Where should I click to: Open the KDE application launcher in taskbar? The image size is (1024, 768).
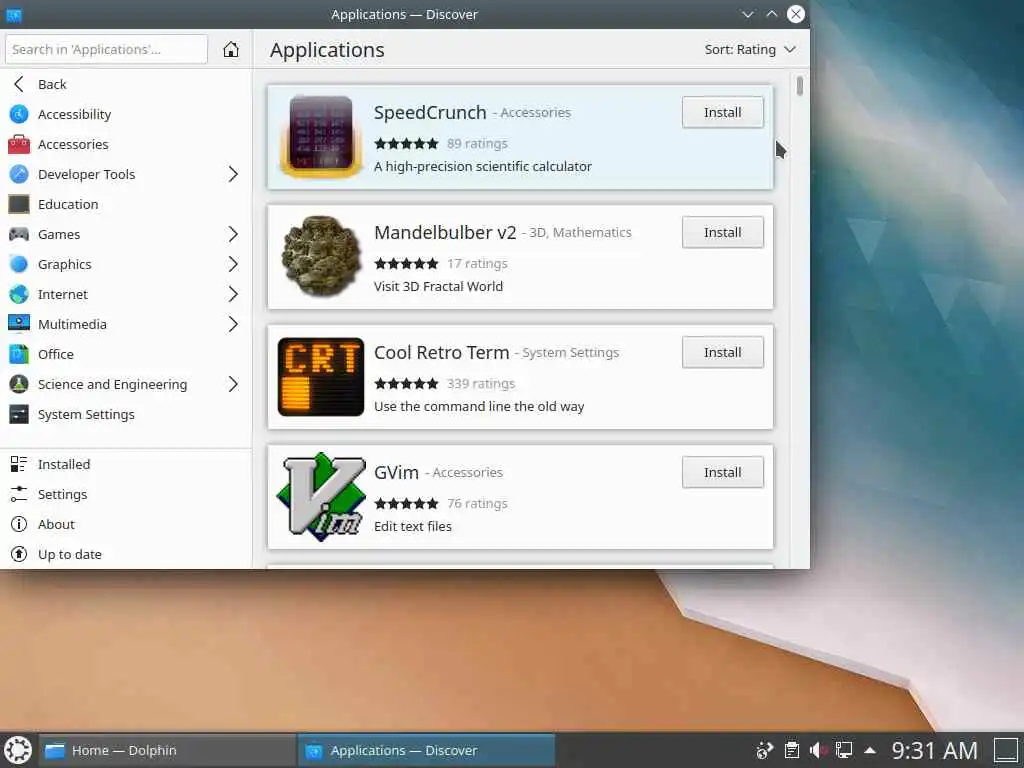[18, 750]
